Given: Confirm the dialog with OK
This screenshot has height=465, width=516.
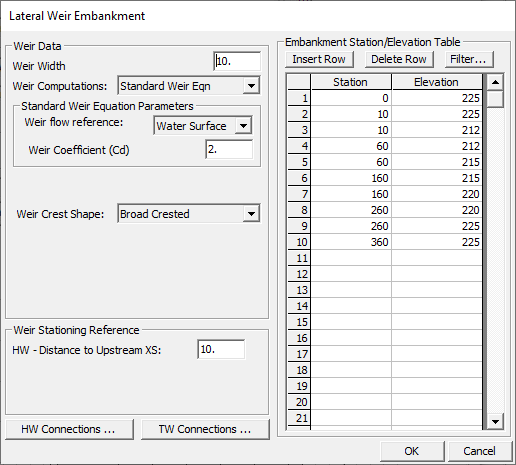Looking at the screenshot, I should (x=412, y=451).
